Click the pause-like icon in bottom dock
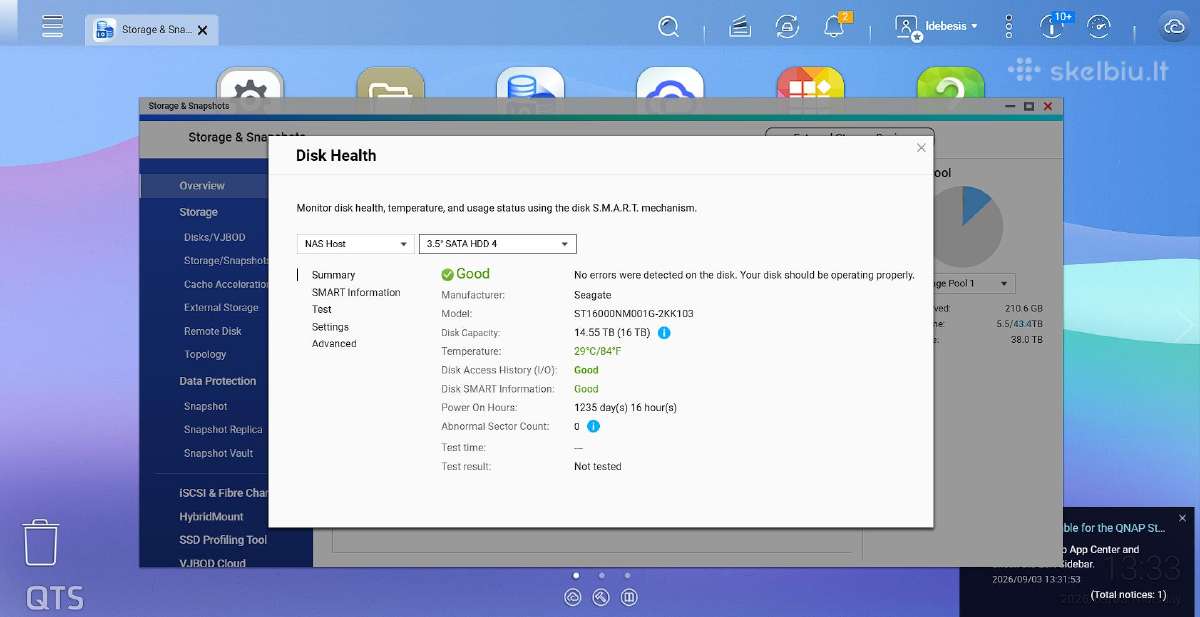This screenshot has height=617, width=1200. pyautogui.click(x=629, y=597)
